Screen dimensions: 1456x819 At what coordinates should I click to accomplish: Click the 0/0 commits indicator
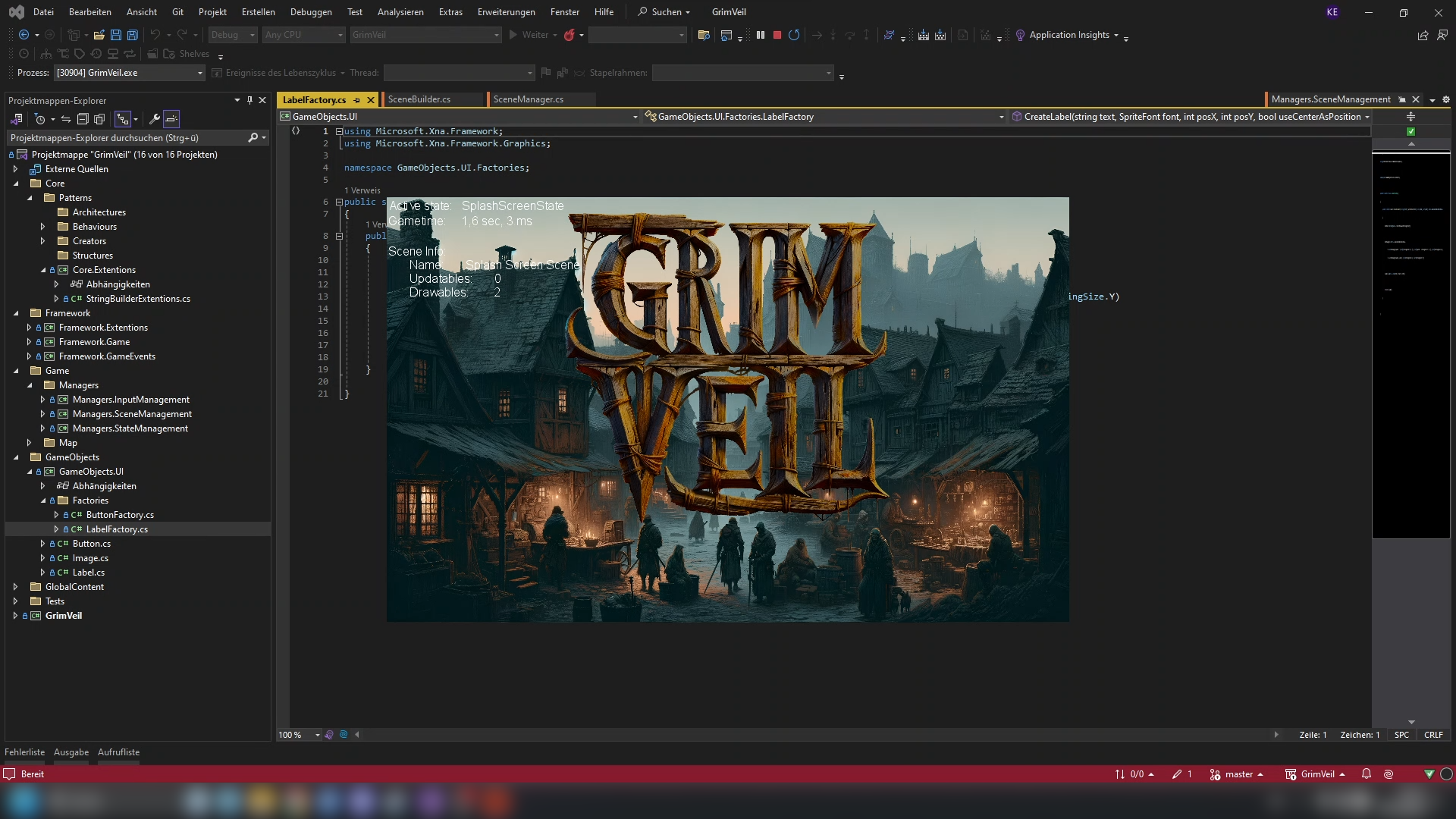tap(1134, 774)
